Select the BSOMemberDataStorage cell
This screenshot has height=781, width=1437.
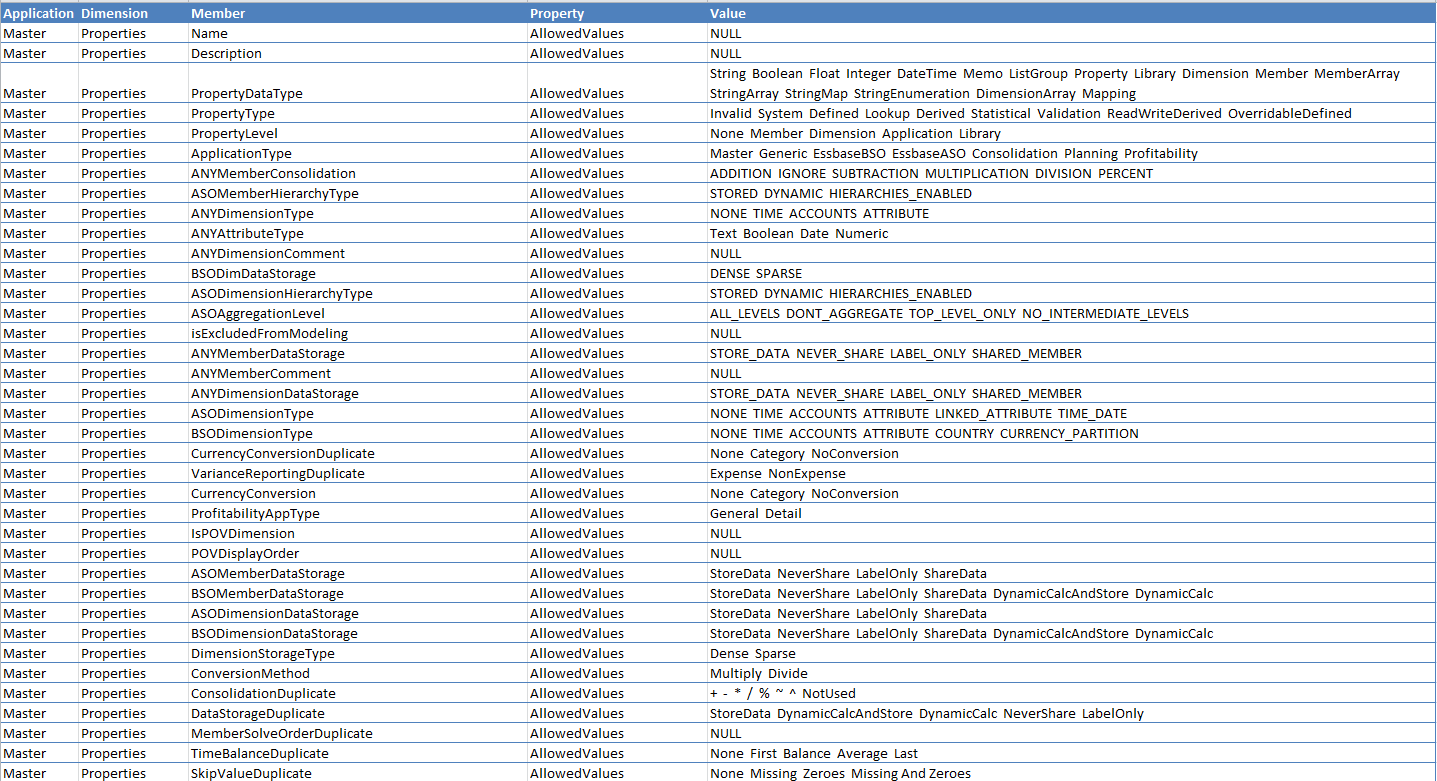357,594
